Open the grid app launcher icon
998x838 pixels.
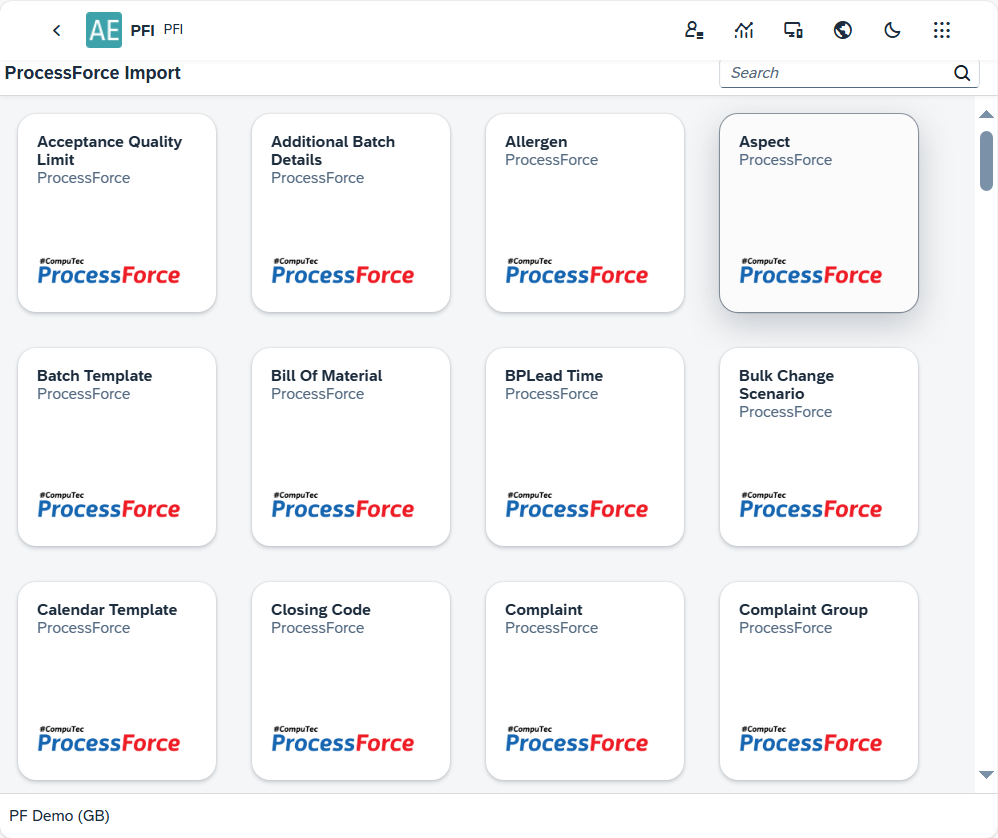click(942, 30)
